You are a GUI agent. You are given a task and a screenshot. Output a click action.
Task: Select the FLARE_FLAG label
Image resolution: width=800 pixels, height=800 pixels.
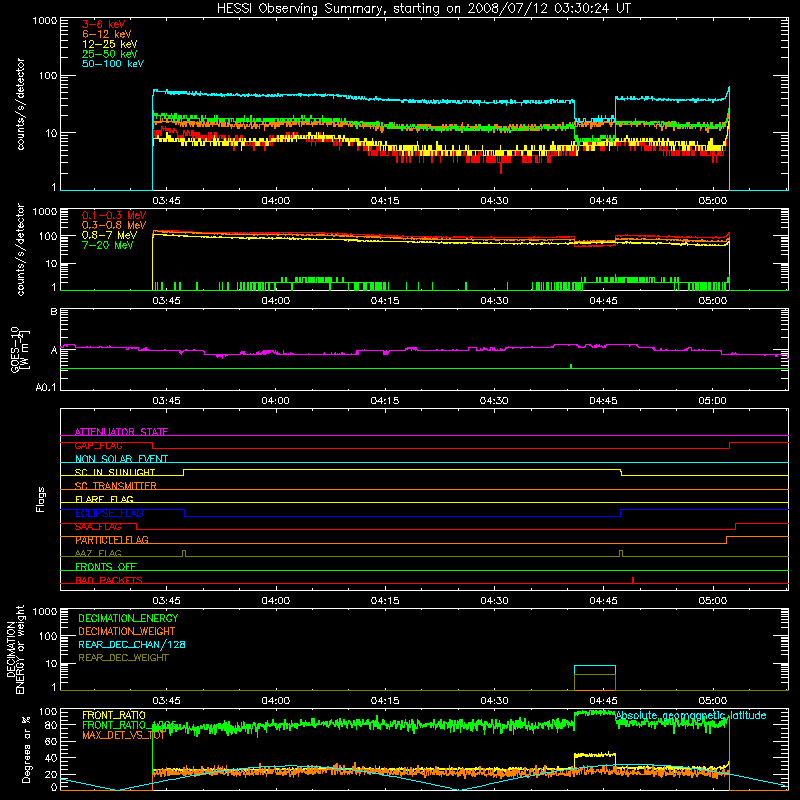[x=104, y=499]
